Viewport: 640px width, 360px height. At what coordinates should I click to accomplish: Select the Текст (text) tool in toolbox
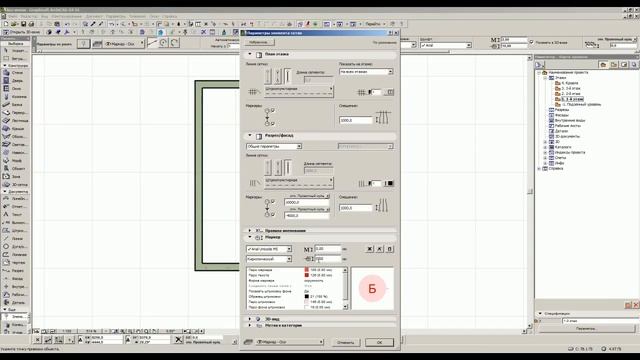coord(16,214)
